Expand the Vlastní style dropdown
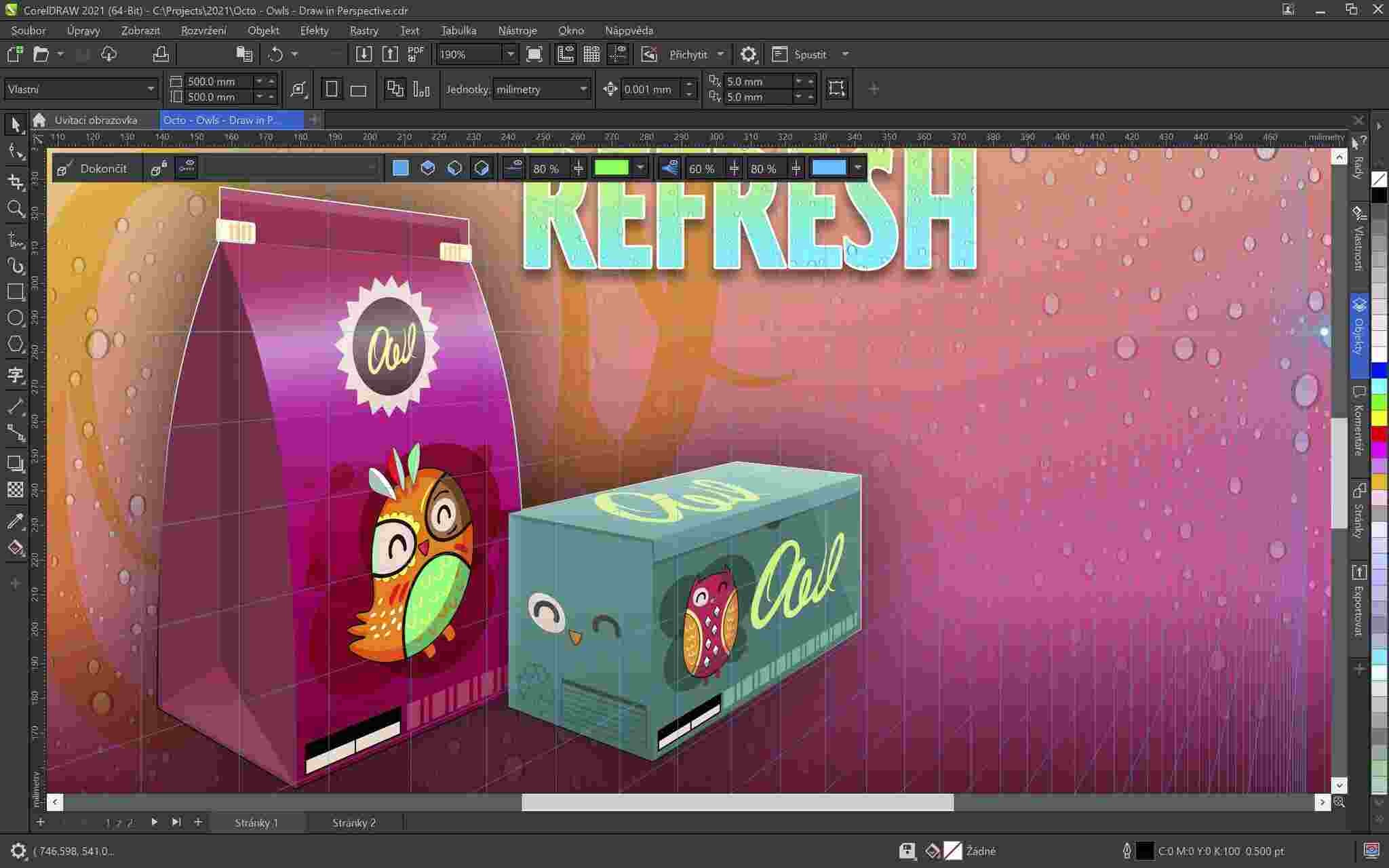Viewport: 1389px width, 868px height. [x=150, y=89]
